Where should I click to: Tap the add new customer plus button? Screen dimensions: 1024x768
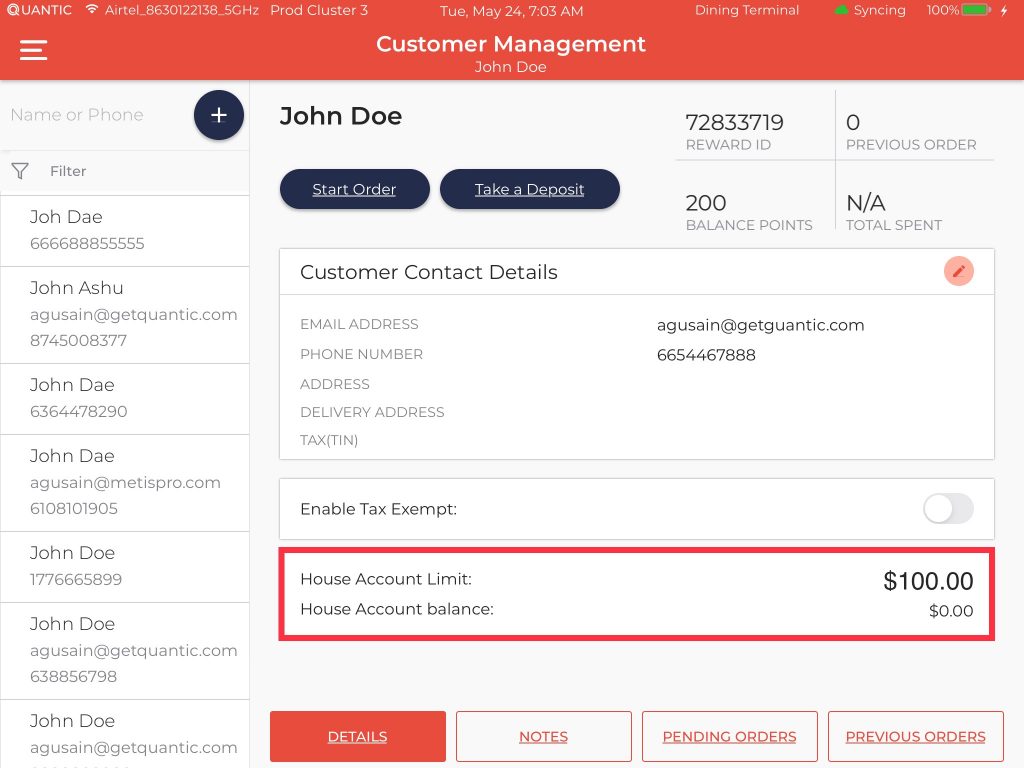tap(219, 115)
